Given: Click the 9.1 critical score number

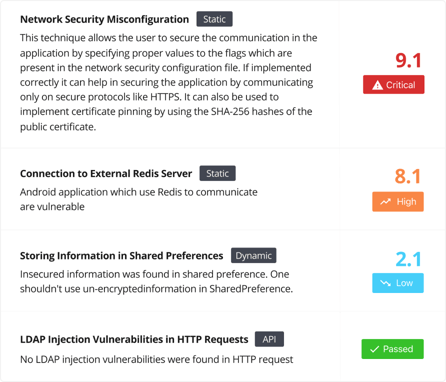Looking at the screenshot, I should pyautogui.click(x=408, y=61).
